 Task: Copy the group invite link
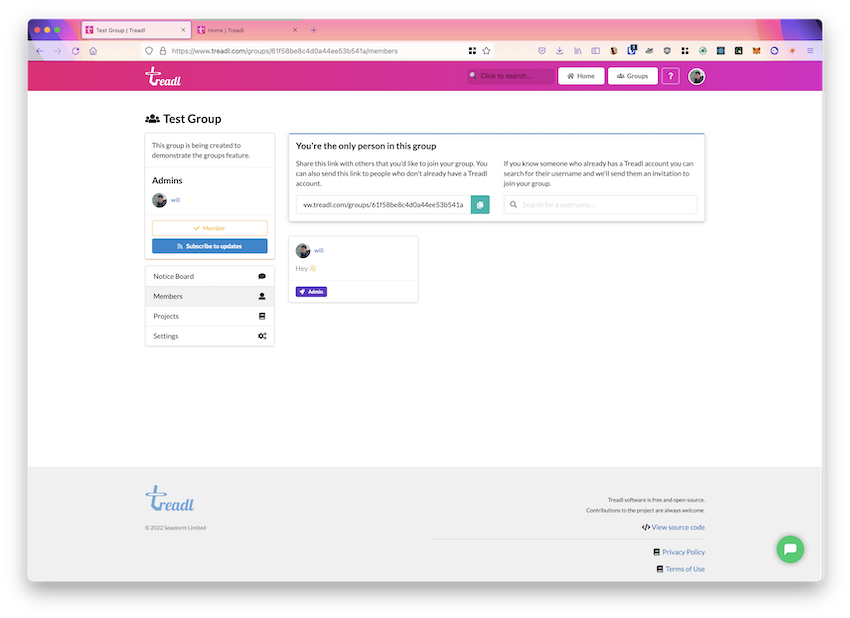(480, 205)
